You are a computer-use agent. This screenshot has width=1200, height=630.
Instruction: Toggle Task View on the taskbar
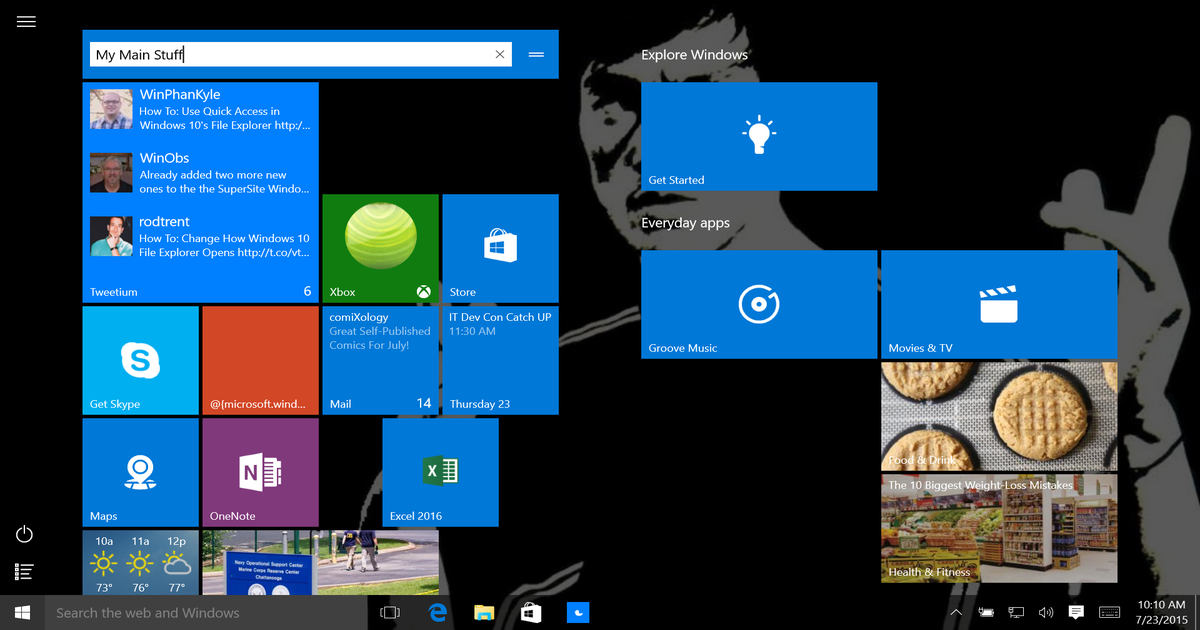click(x=389, y=612)
